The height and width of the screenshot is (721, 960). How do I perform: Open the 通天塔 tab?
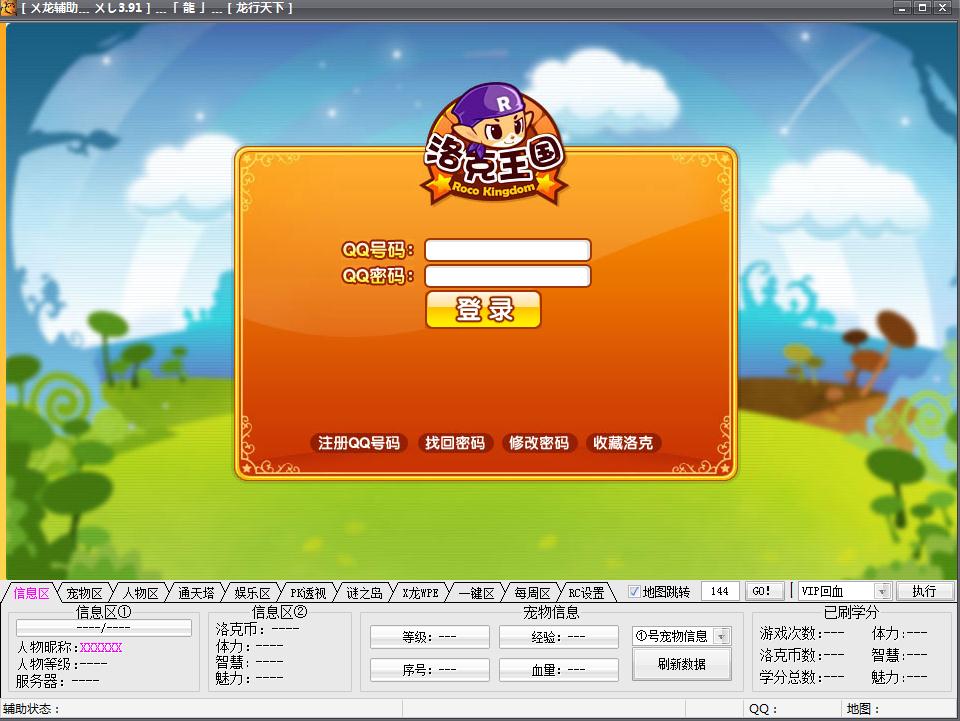(x=196, y=593)
